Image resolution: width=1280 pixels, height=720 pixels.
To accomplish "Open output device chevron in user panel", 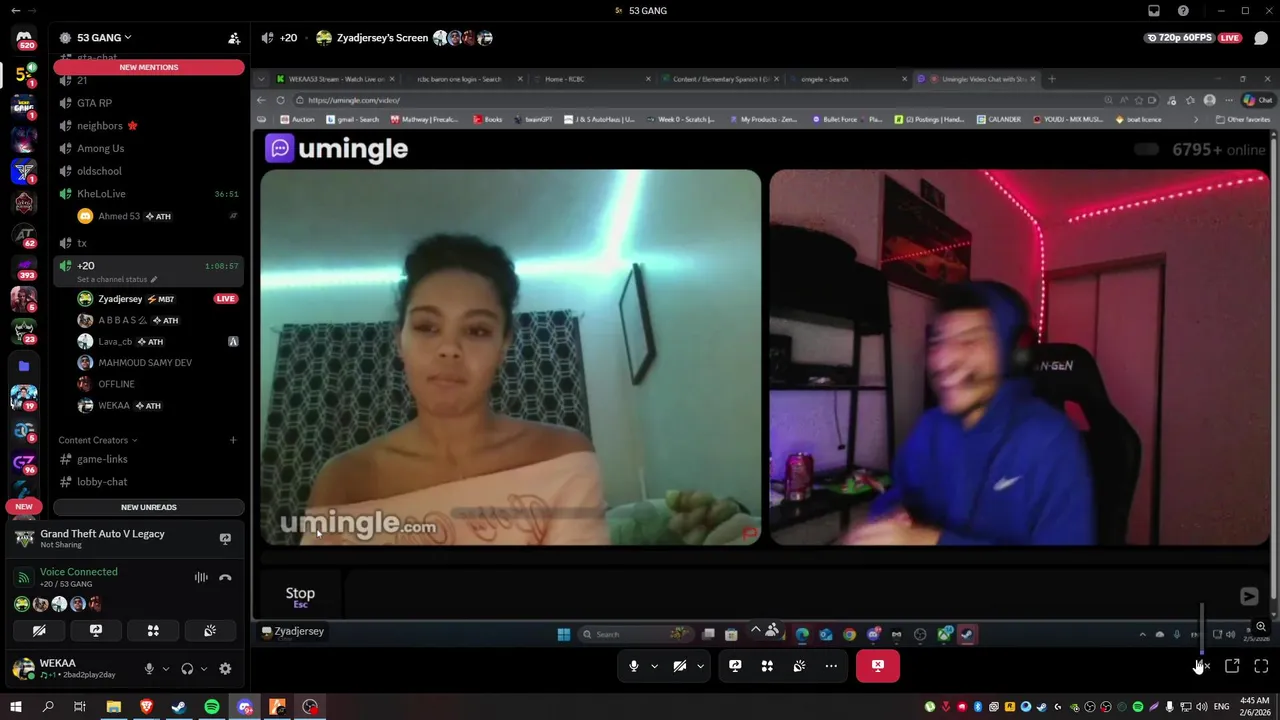I will [204, 669].
